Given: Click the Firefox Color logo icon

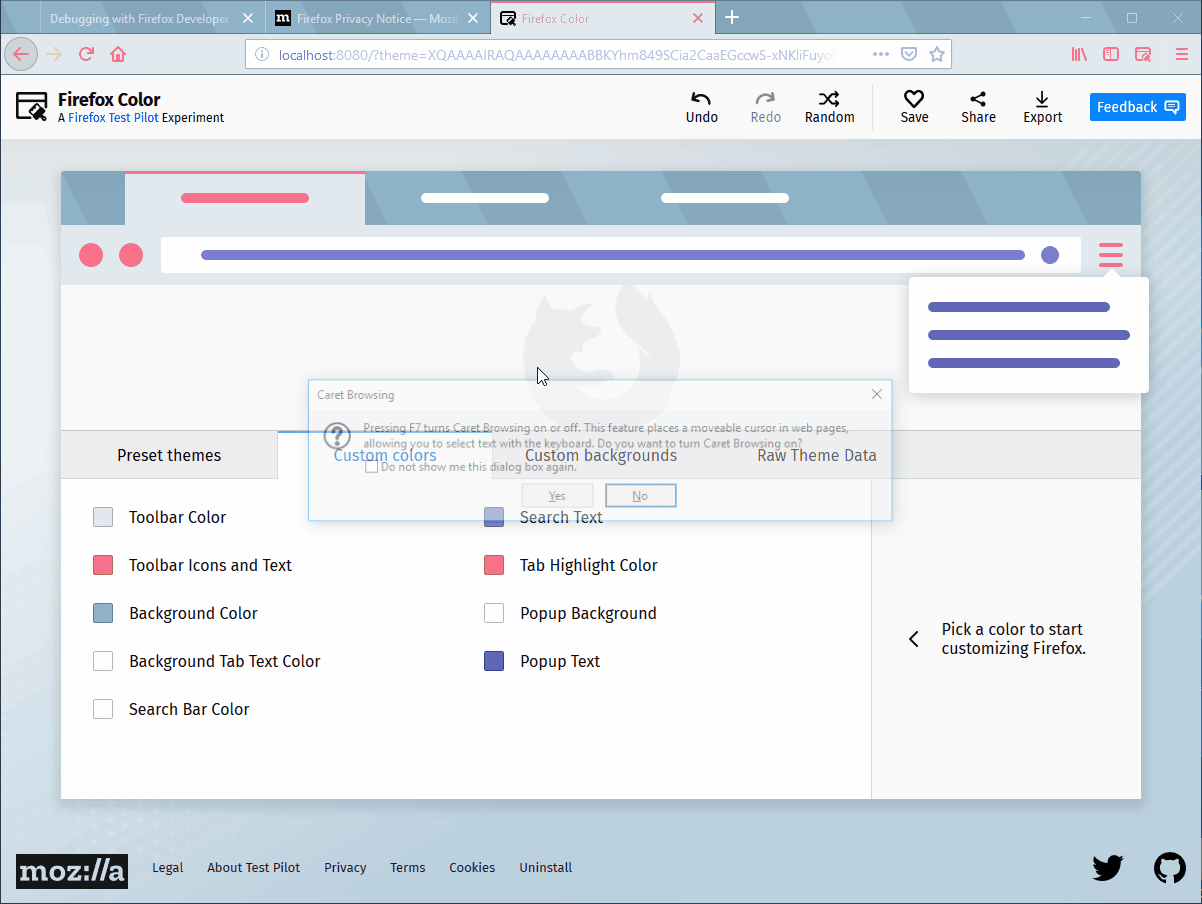Looking at the screenshot, I should click(x=32, y=106).
